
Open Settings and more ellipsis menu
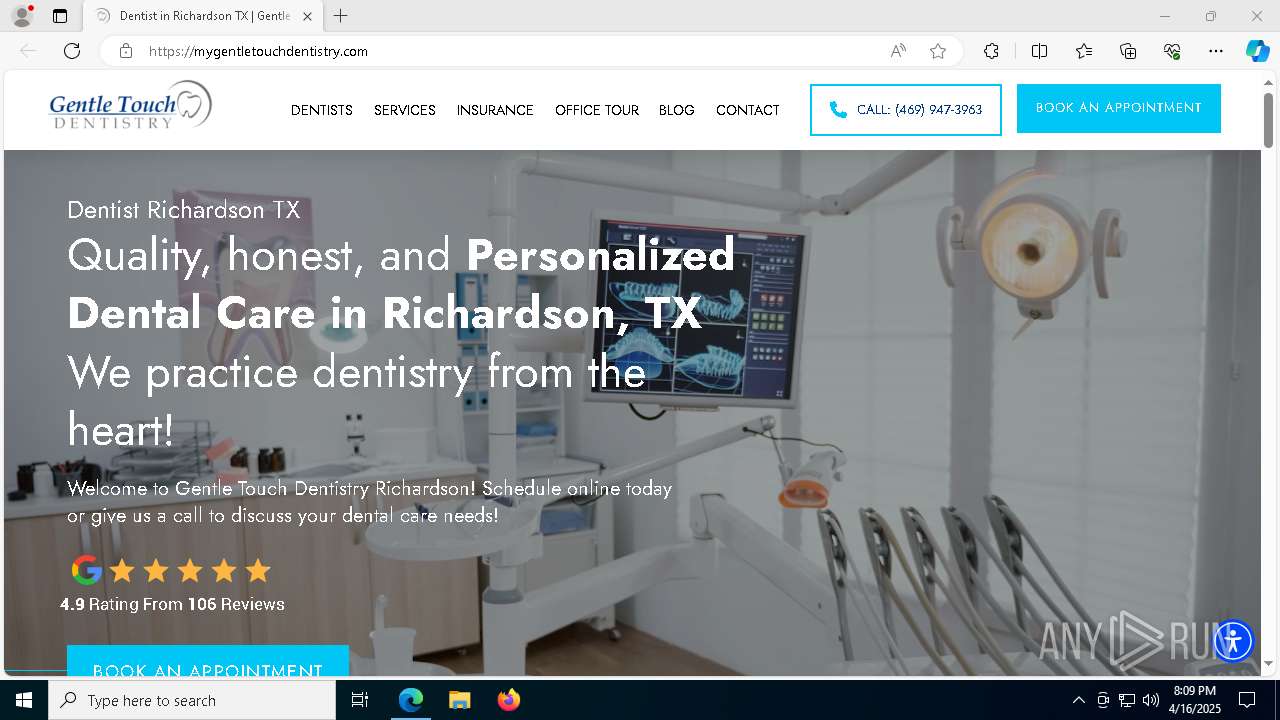pos(1216,51)
